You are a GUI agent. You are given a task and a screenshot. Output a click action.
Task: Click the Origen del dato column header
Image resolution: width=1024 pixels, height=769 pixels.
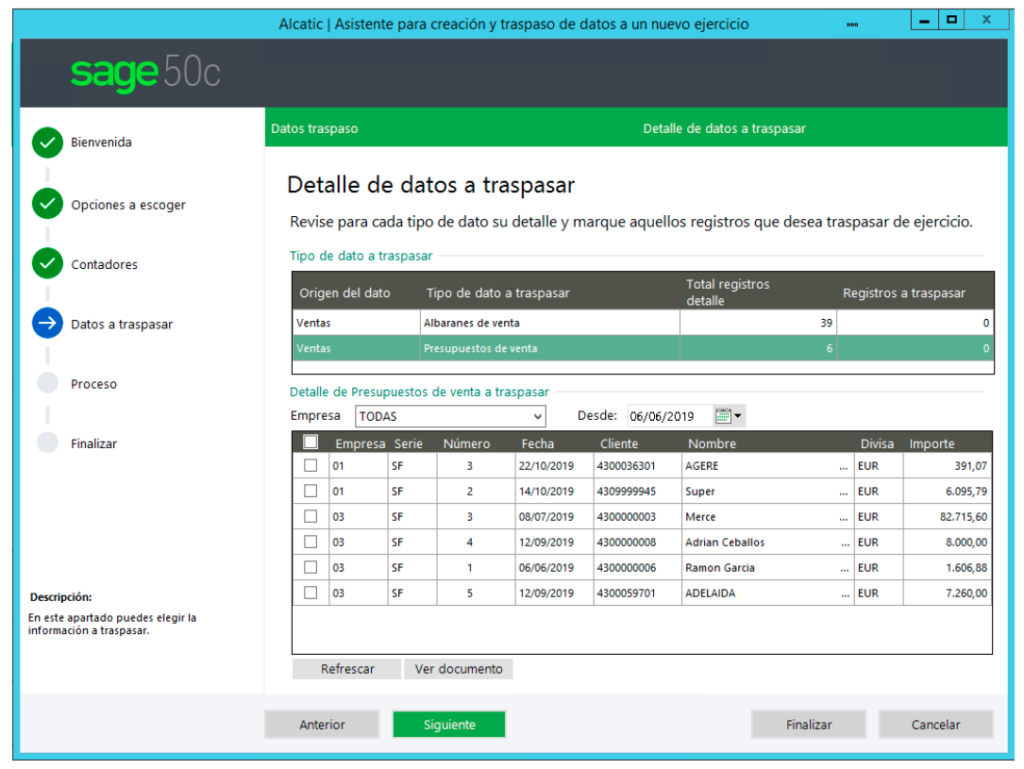[x=345, y=293]
